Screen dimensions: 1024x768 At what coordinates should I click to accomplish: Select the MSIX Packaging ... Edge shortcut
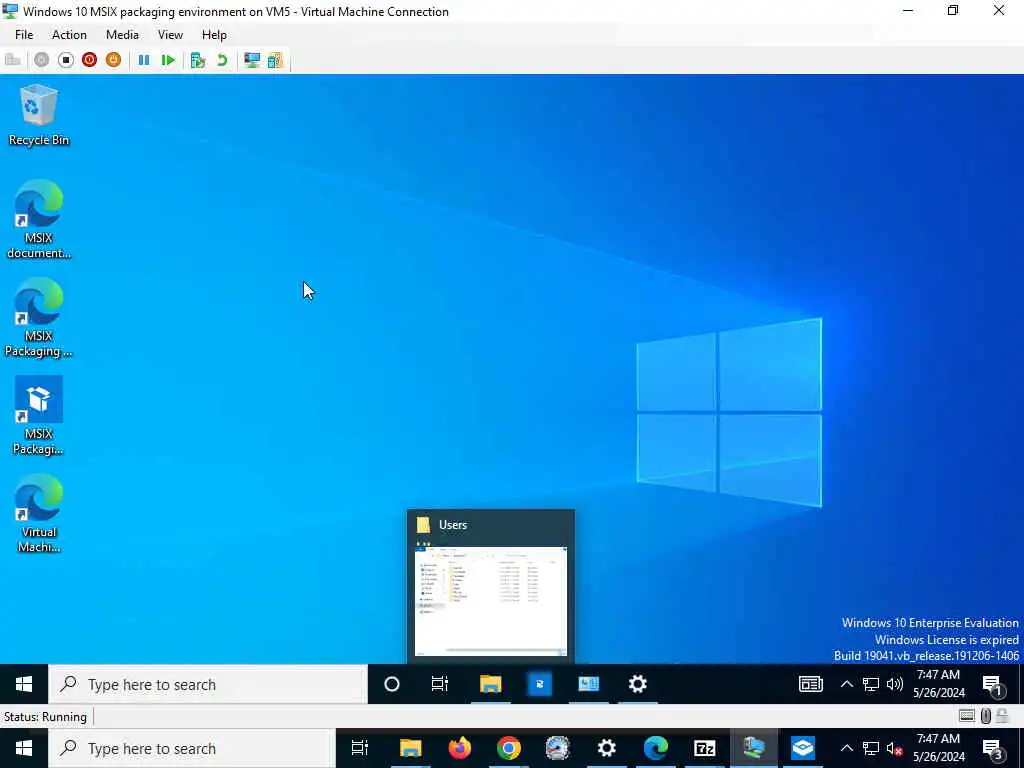39,317
